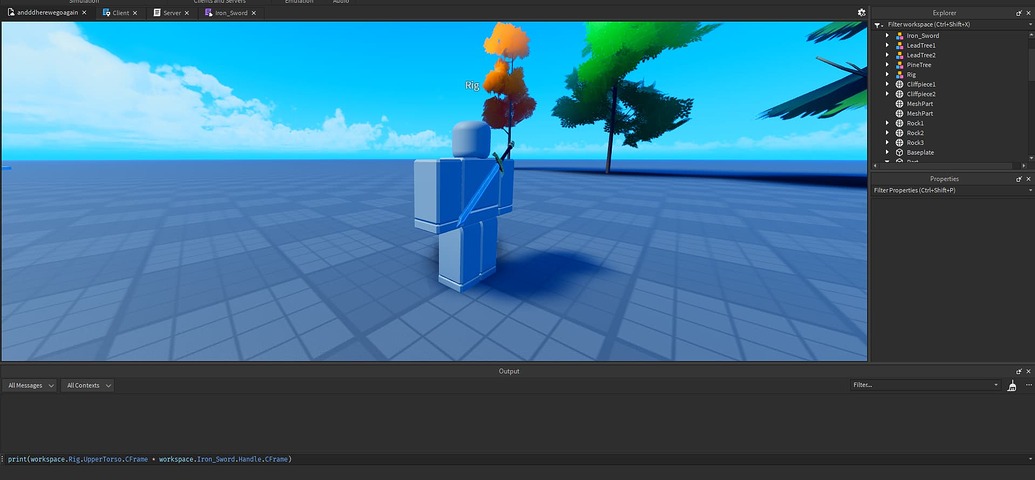Close the Iron_Sword tab

click(x=254, y=13)
